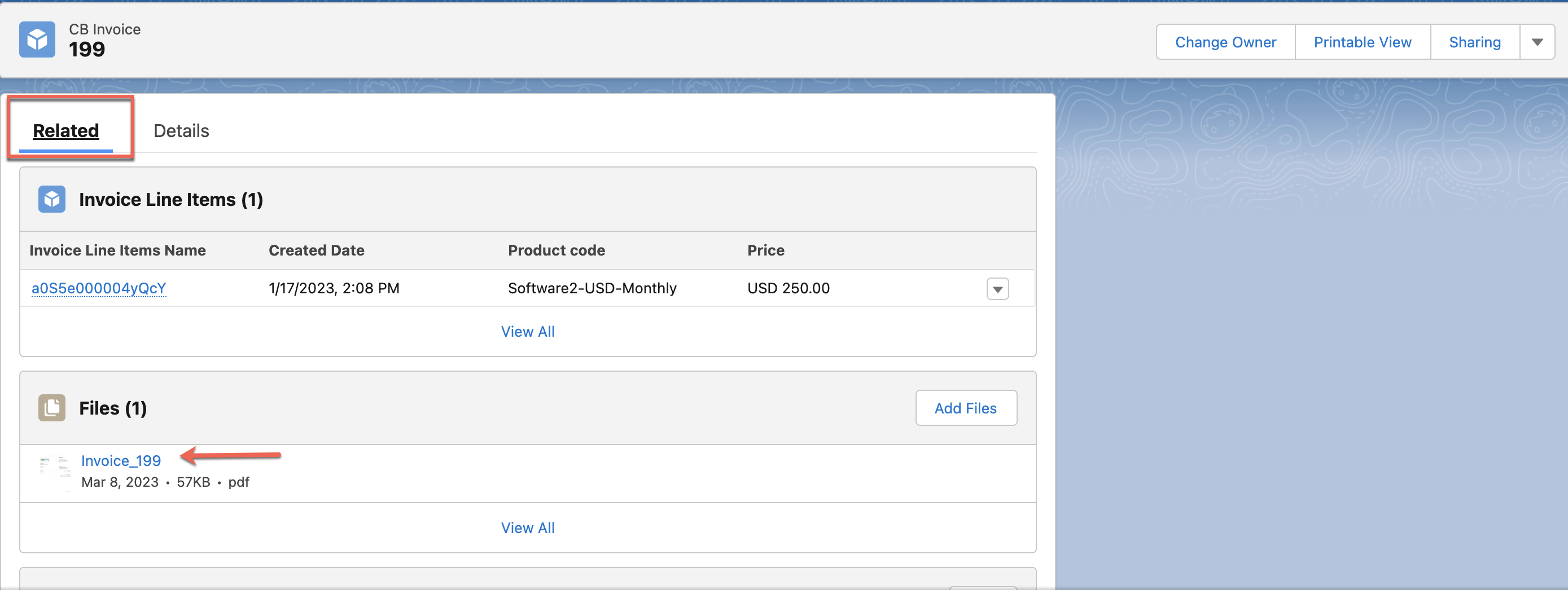Click the Change Owner button
Image resolution: width=1568 pixels, height=590 pixels.
click(x=1225, y=42)
